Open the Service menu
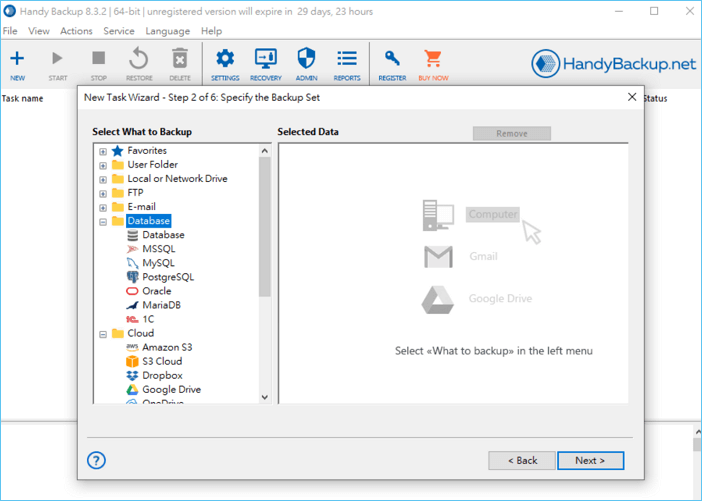 click(119, 31)
